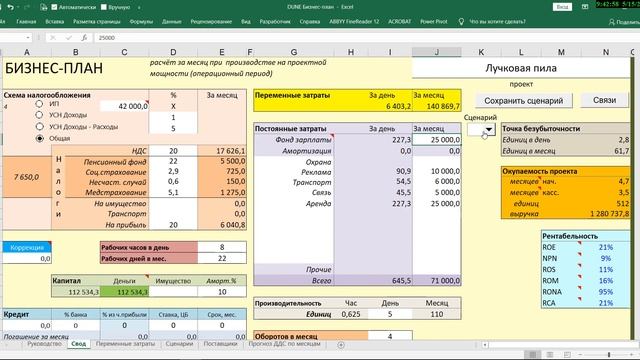The image size is (640, 360).
Task: Select the green Деньги 112 534,3 cell
Action: click(124, 292)
